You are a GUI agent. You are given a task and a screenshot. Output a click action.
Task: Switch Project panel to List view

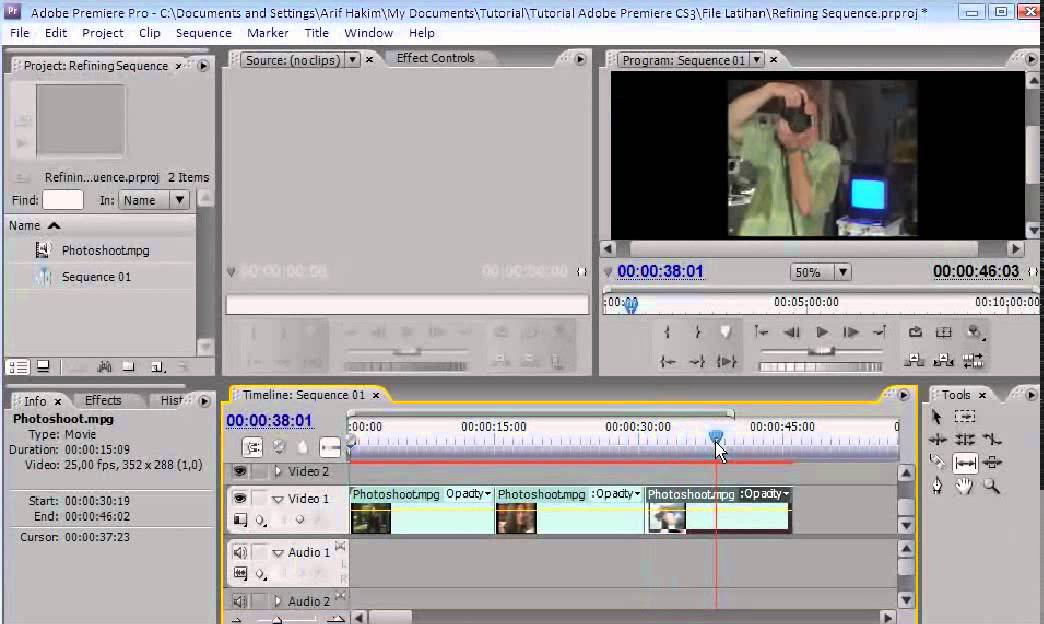18,367
